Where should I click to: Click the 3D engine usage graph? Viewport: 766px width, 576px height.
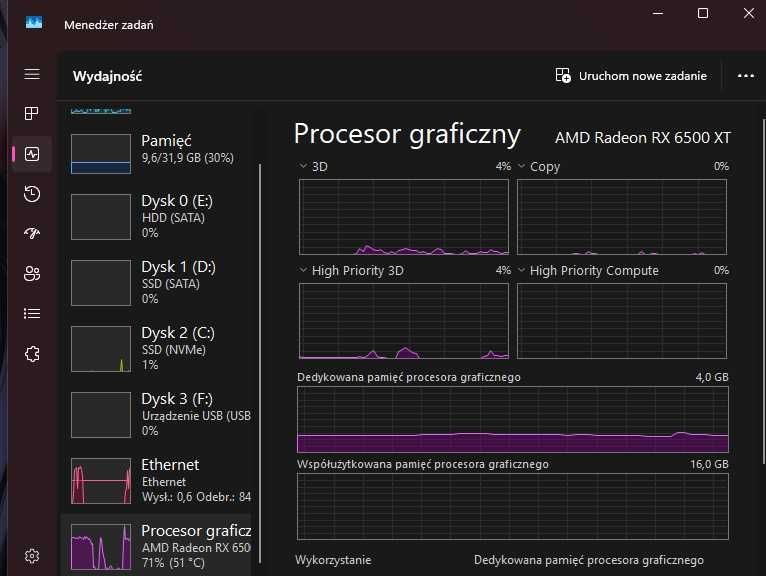click(404, 217)
